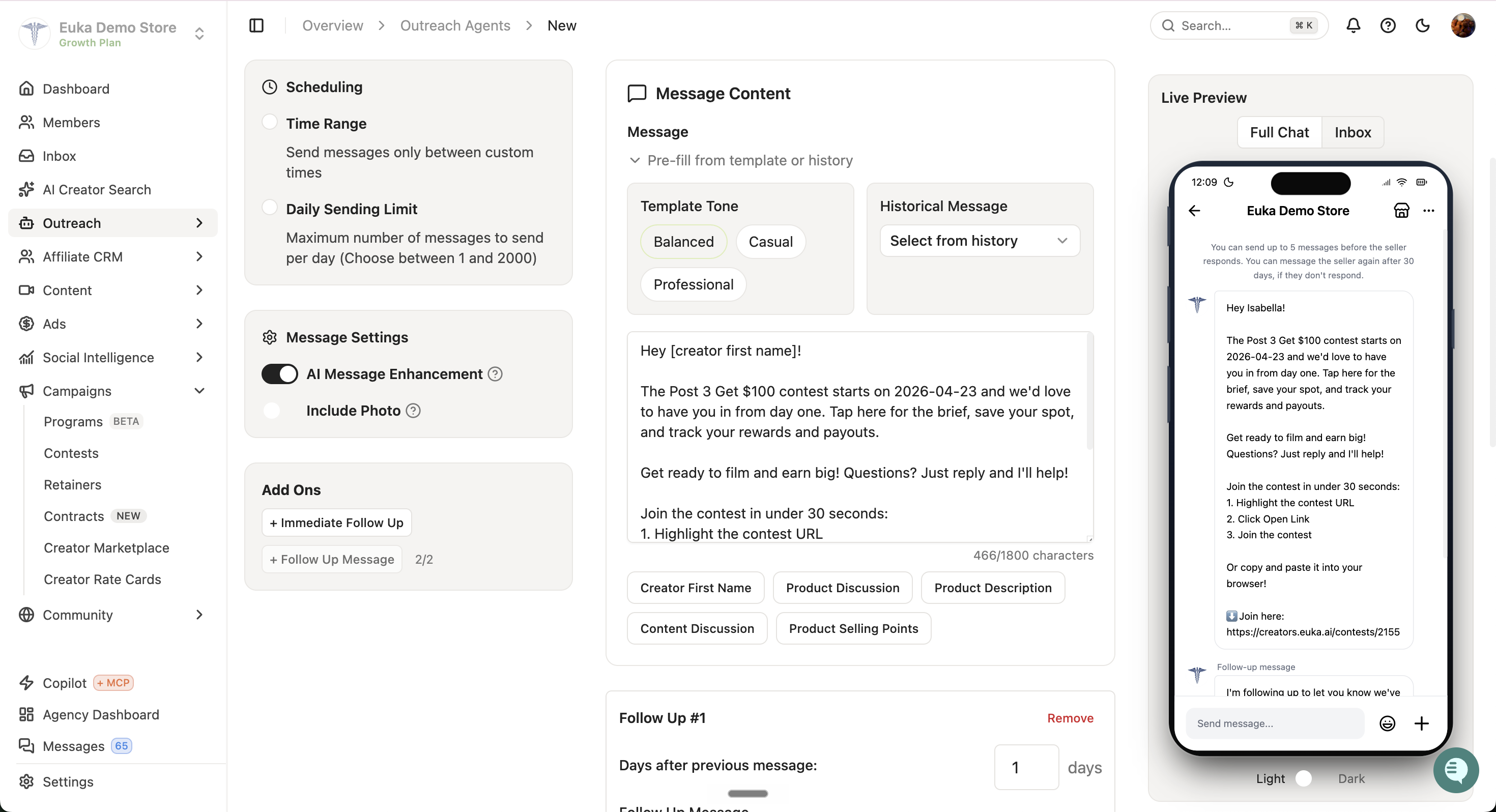Select the Time Range radio option
The height and width of the screenshot is (812, 1496).
point(270,122)
